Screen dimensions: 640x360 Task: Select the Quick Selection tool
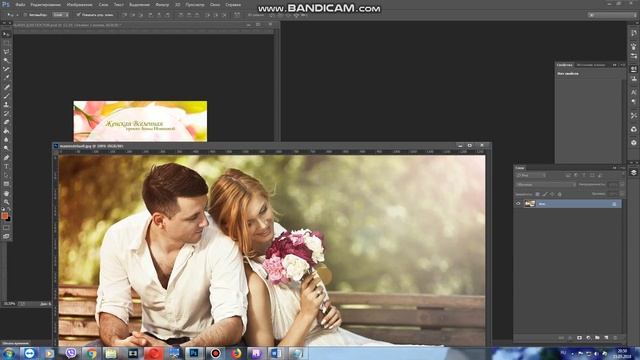tap(6, 60)
